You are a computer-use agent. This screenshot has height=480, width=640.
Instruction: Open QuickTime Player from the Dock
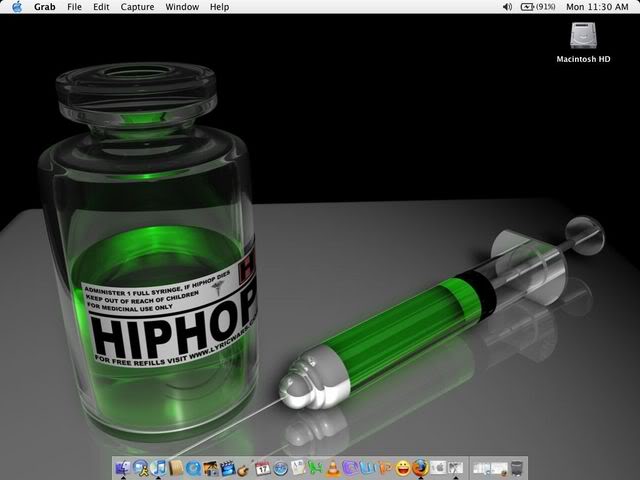193,469
